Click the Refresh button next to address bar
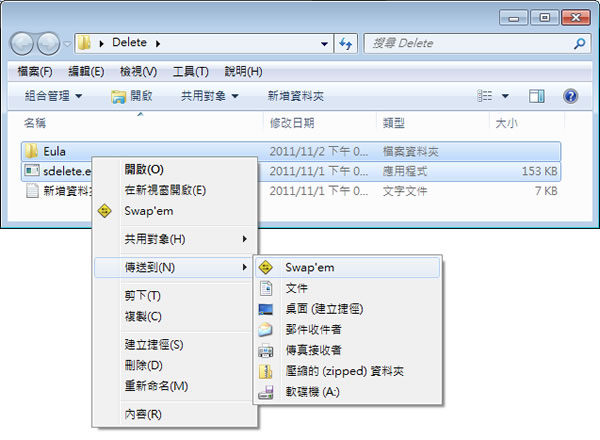Image resolution: width=600 pixels, height=440 pixels. [346, 44]
